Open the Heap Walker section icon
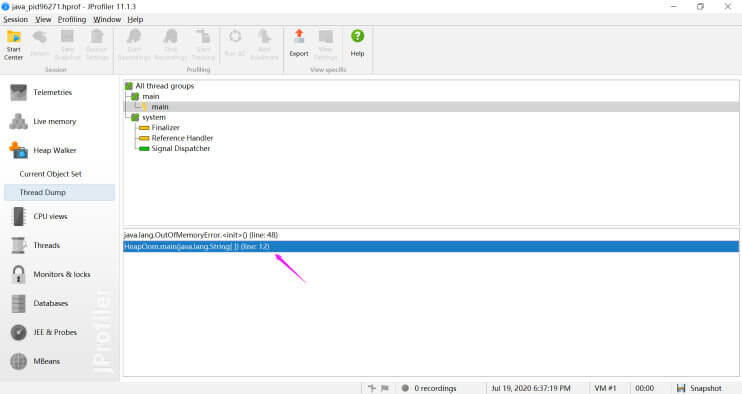 (x=18, y=150)
